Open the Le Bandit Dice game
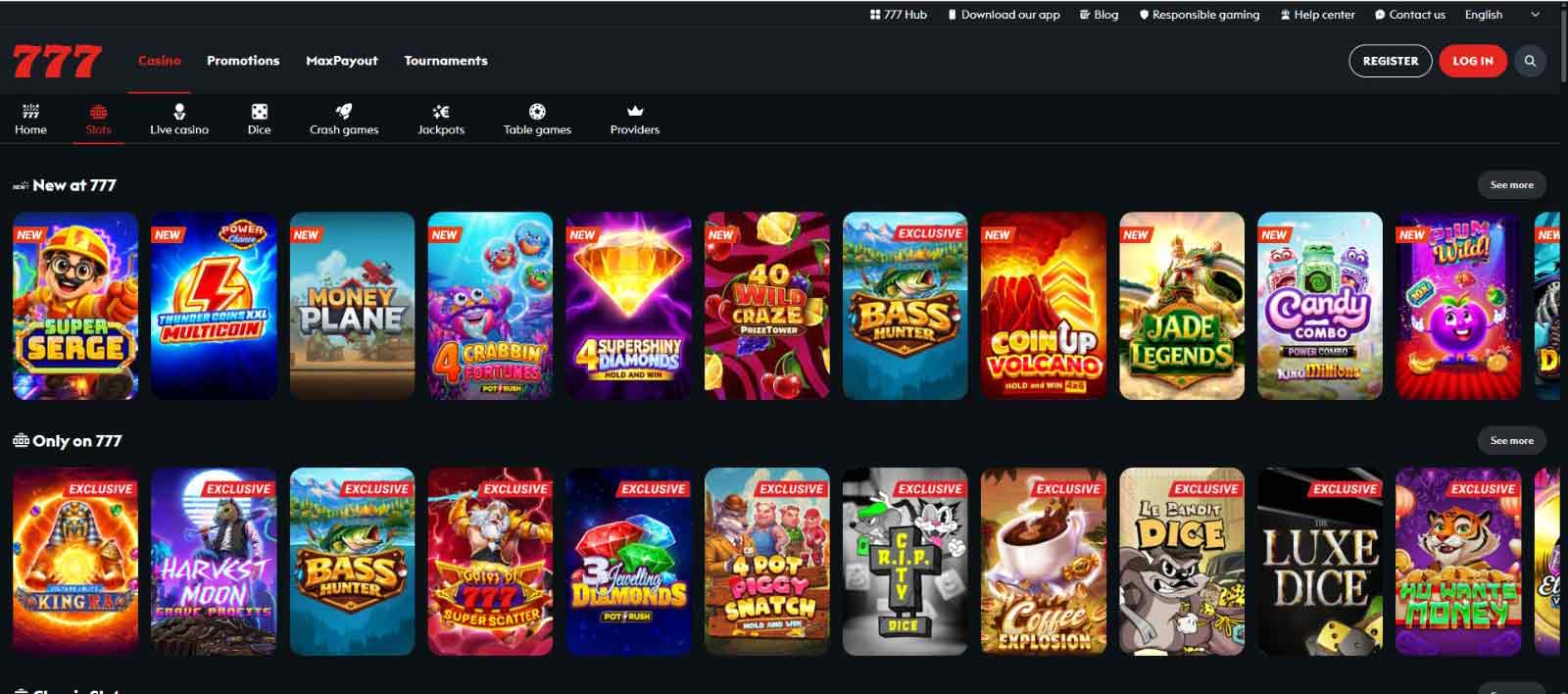The image size is (1568, 694). tap(1182, 562)
